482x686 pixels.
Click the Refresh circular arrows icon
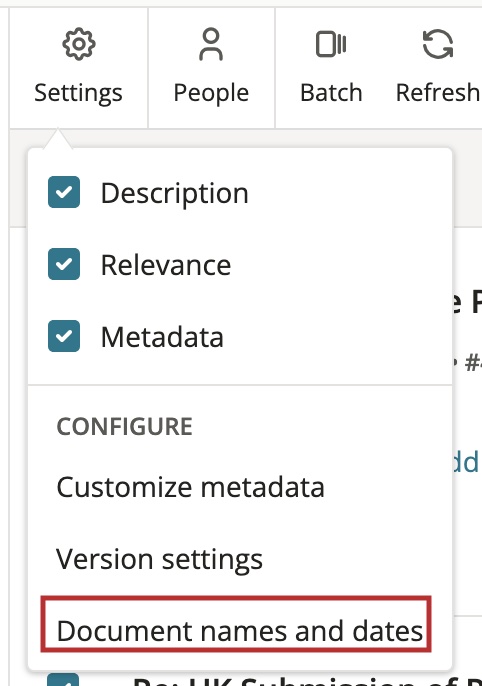[x=438, y=44]
